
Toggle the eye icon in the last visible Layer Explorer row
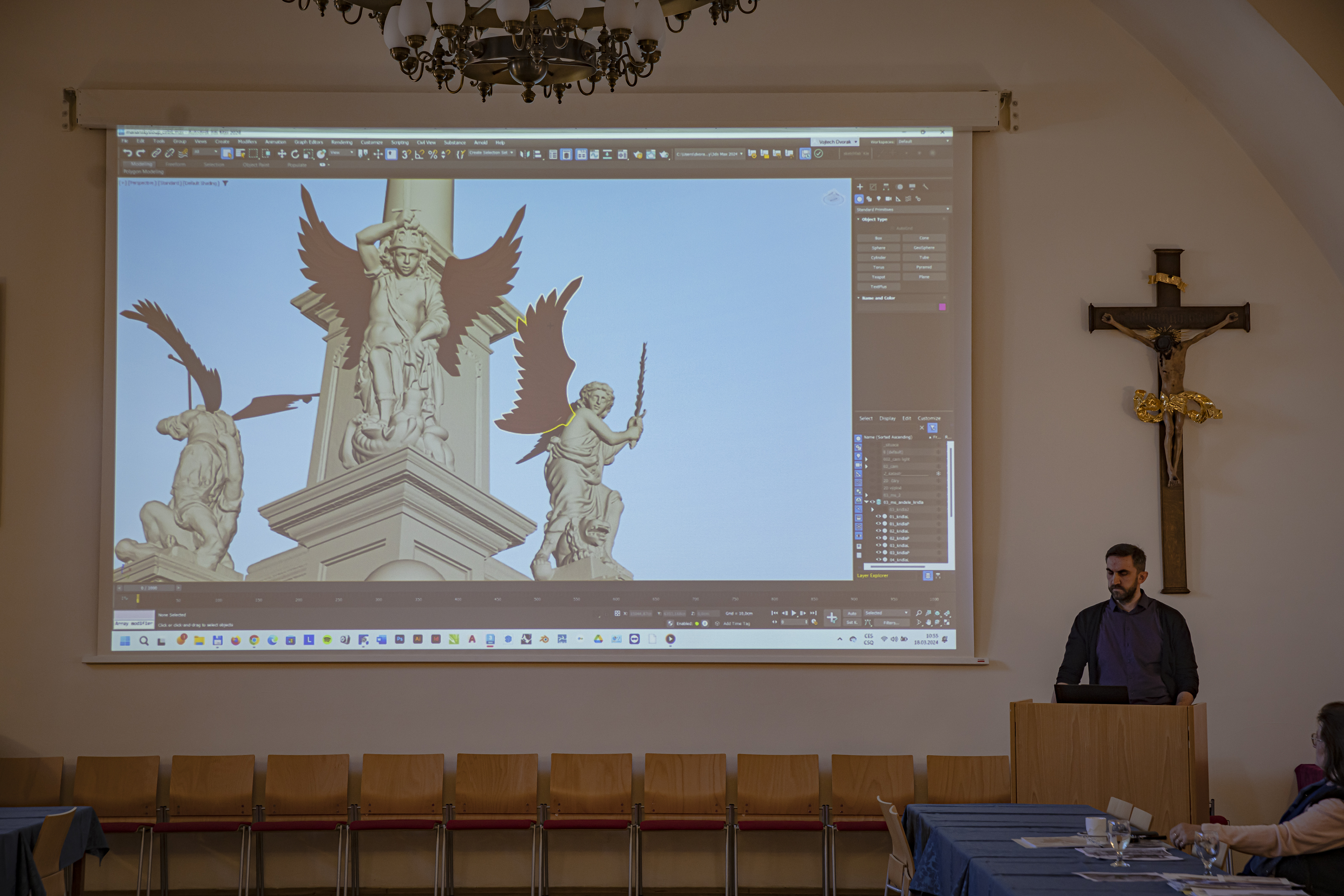pos(879,560)
